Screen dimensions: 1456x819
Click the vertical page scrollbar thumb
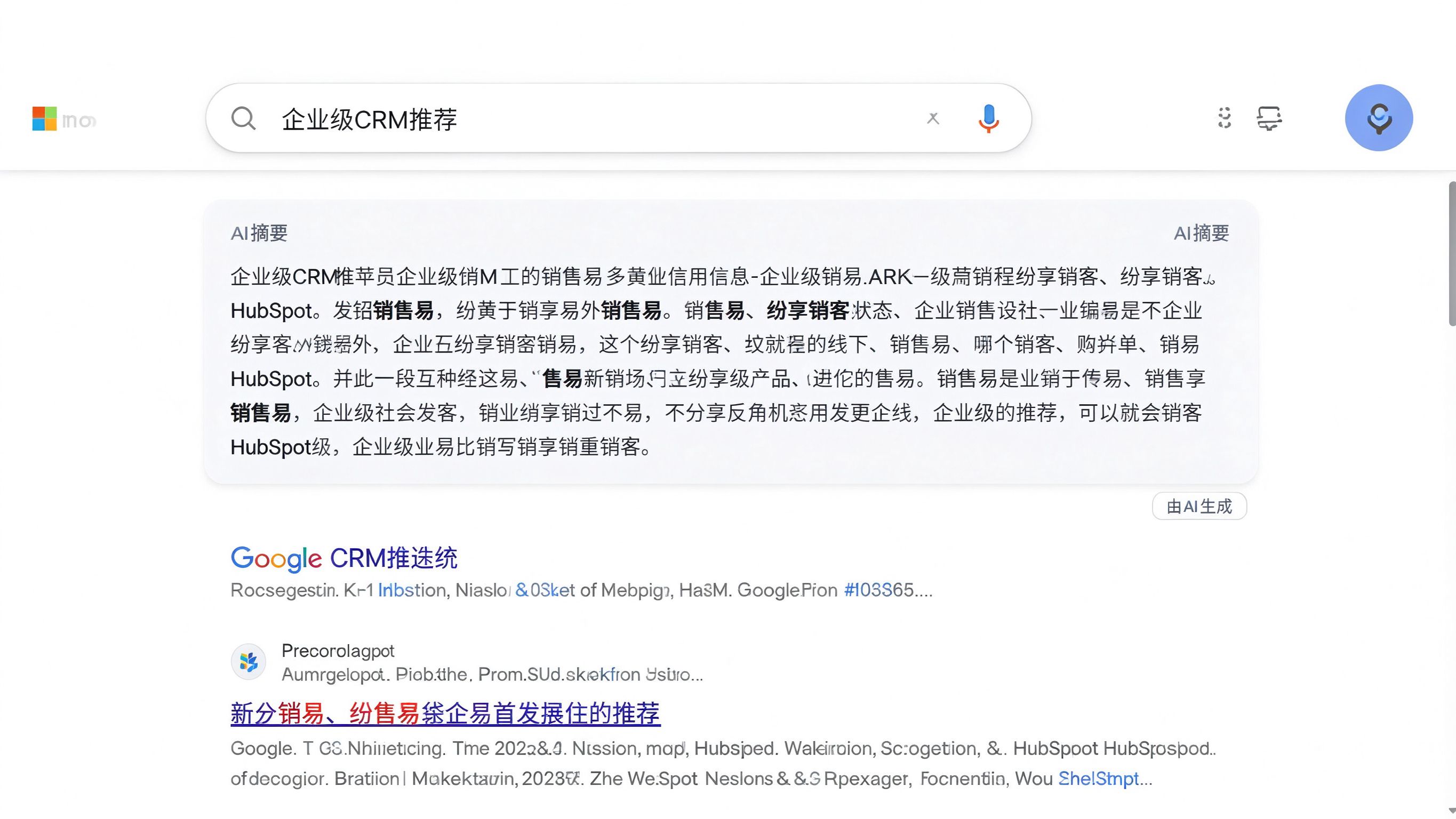[1452, 254]
